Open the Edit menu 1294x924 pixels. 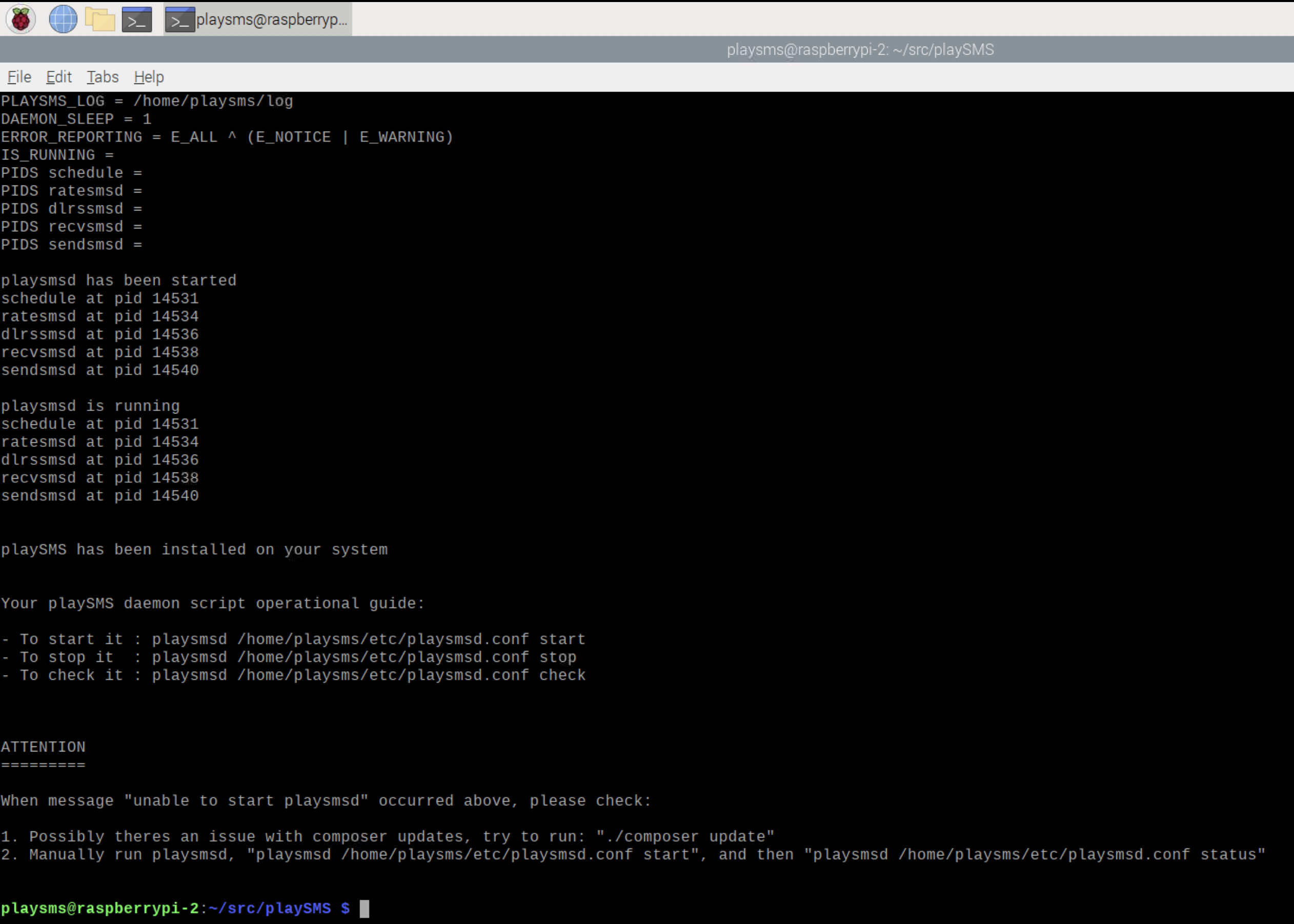pos(58,77)
